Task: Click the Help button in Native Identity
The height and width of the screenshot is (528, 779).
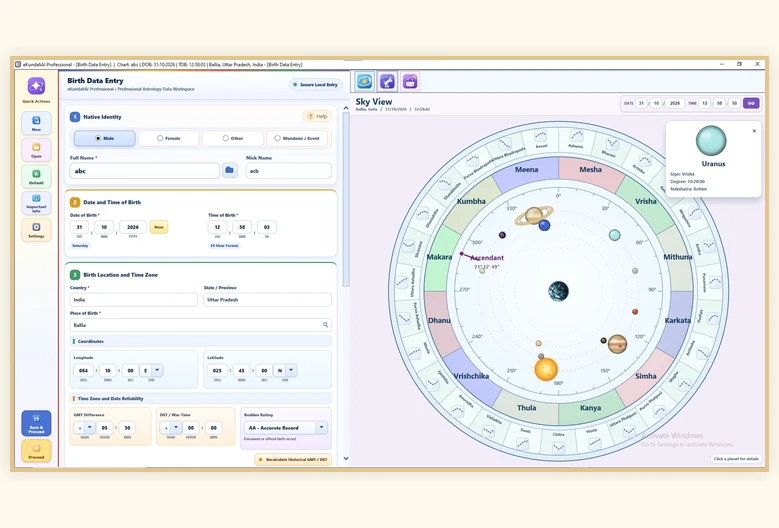Action: coord(317,116)
